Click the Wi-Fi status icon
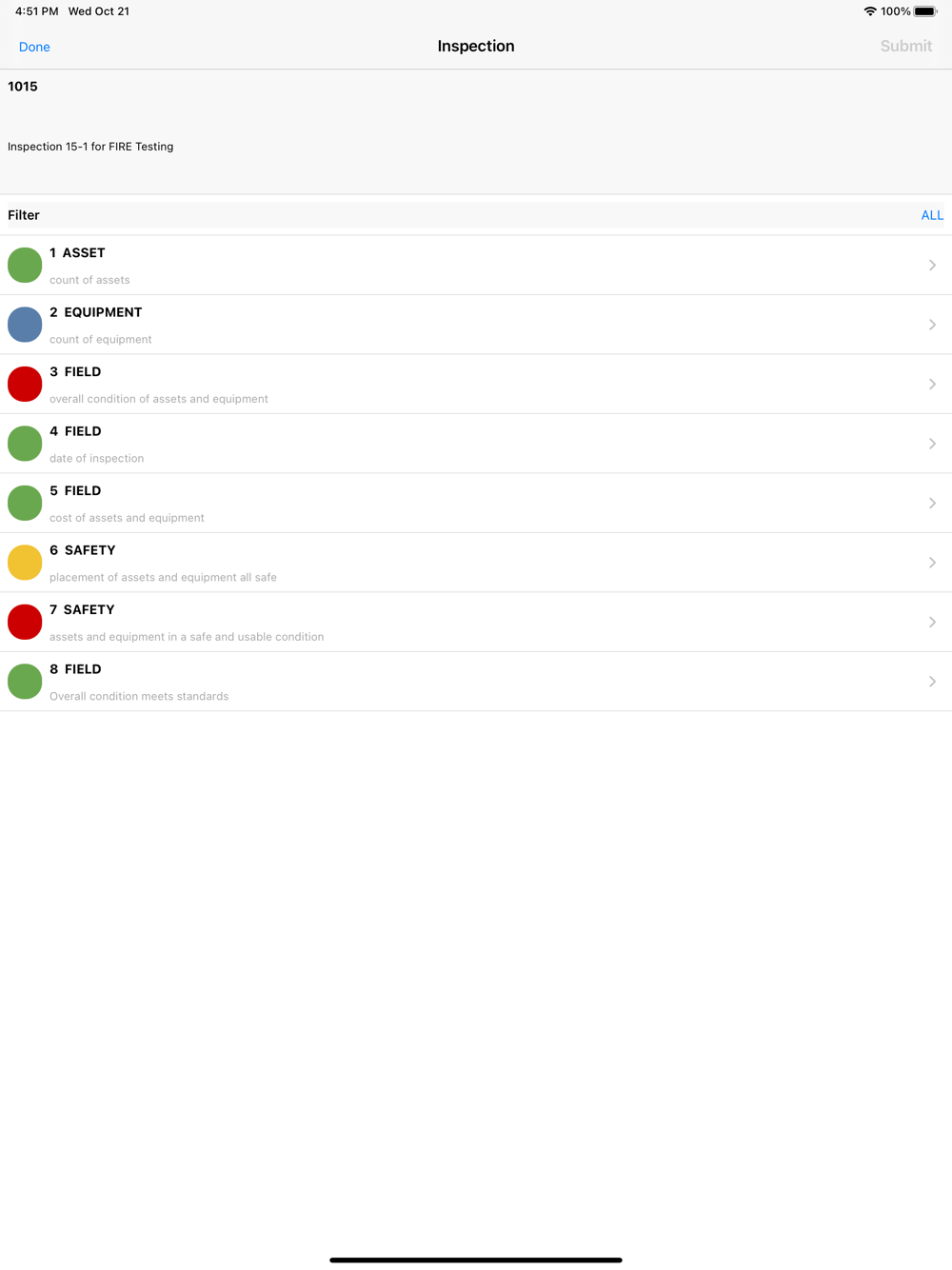The image size is (952, 1270). 870,11
